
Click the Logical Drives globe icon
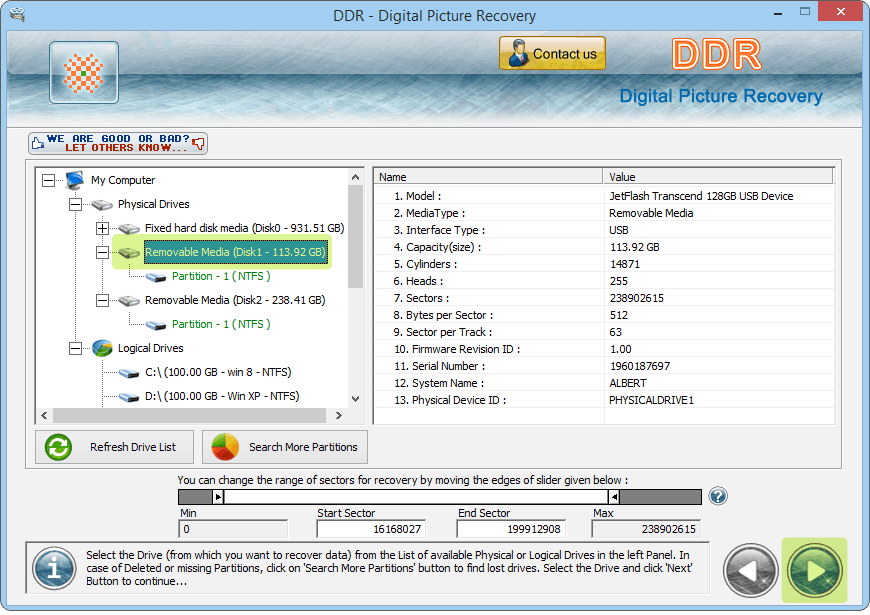[102, 348]
